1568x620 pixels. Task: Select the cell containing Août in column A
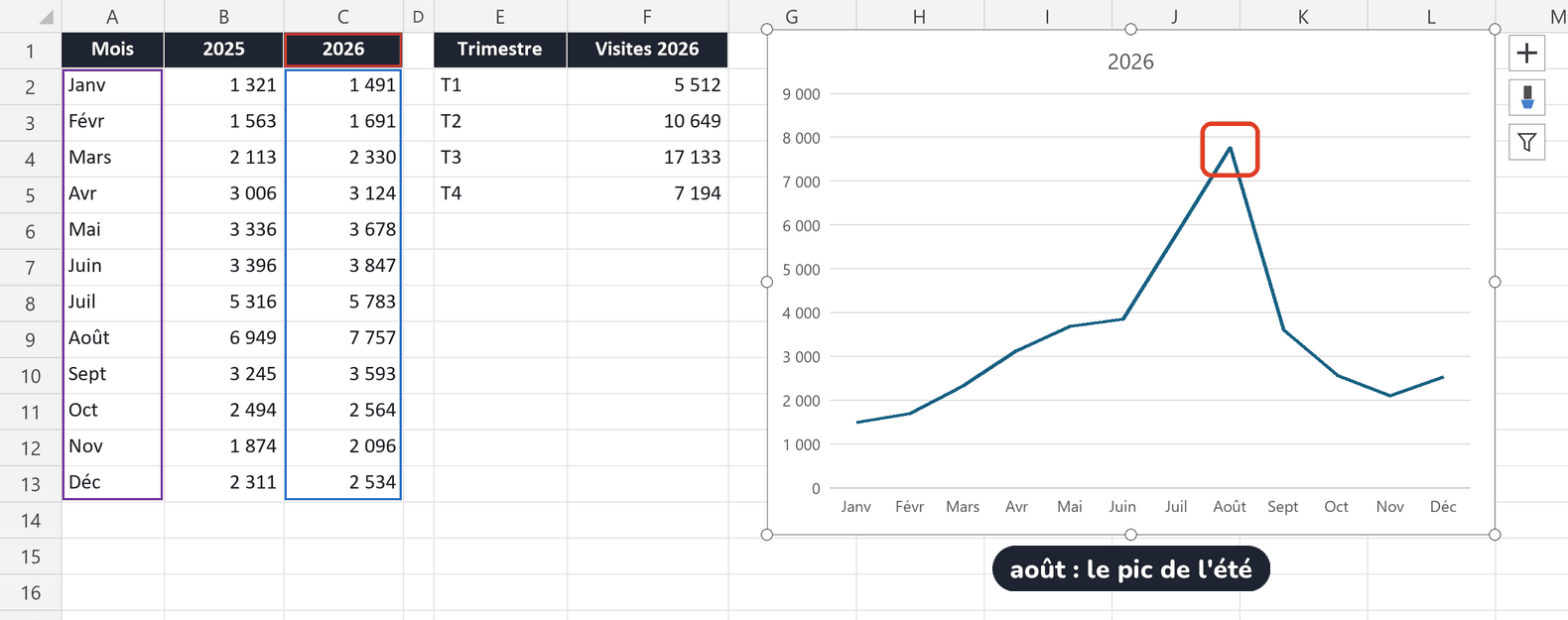click(112, 338)
